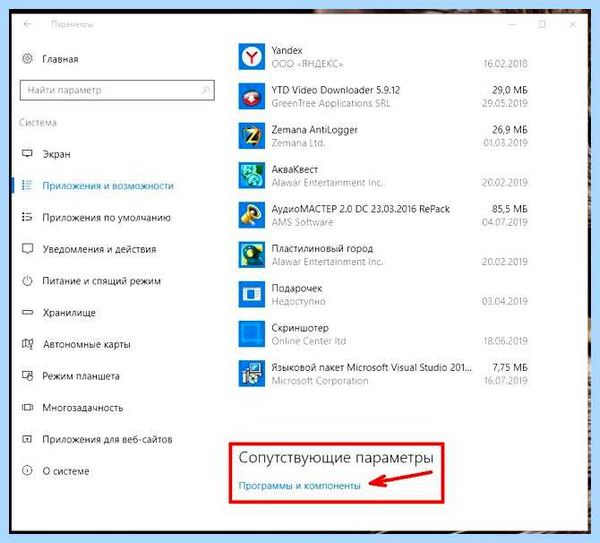The height and width of the screenshot is (543, 600).
Task: Click the Языковой пакет Visual Studio icon
Action: (251, 373)
